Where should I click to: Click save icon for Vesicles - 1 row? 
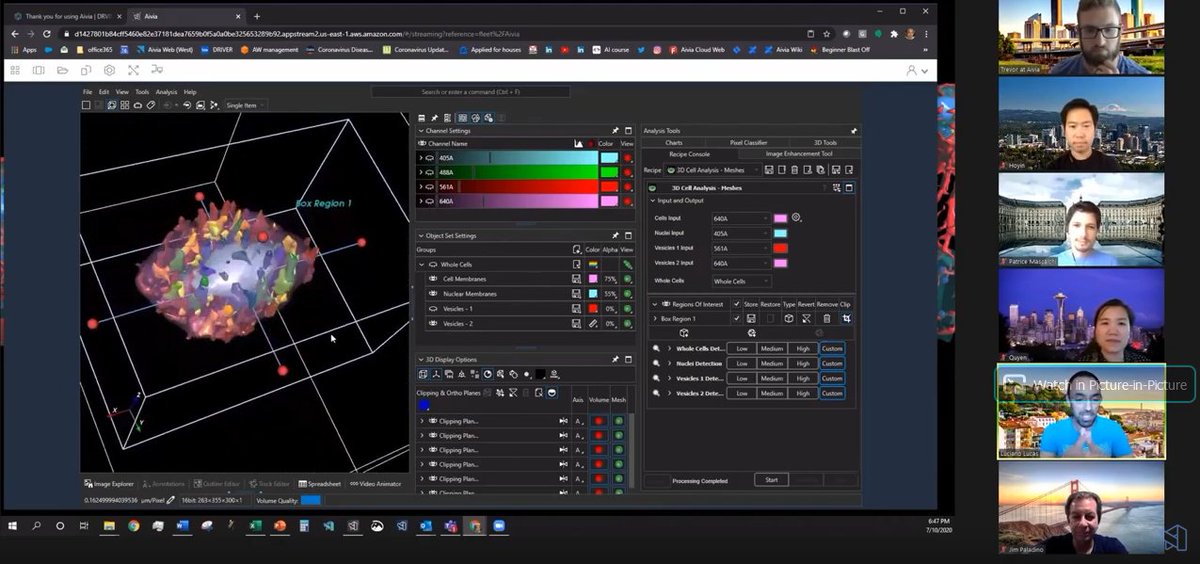pos(577,309)
